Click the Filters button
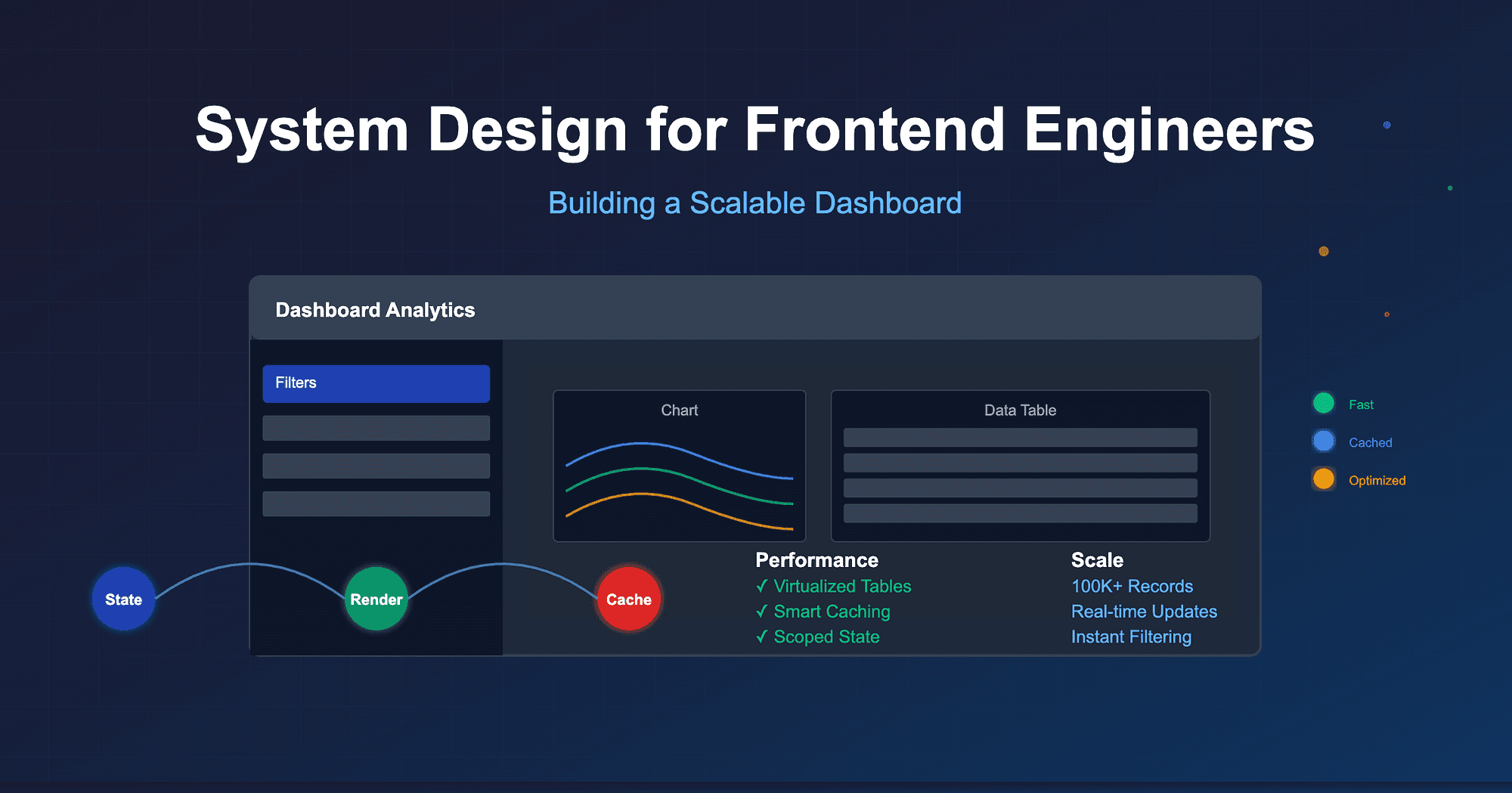 point(376,383)
